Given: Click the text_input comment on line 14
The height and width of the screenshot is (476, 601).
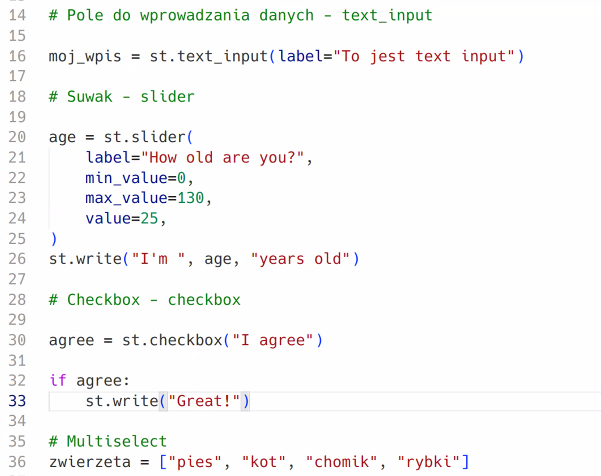Looking at the screenshot, I should click(387, 15).
